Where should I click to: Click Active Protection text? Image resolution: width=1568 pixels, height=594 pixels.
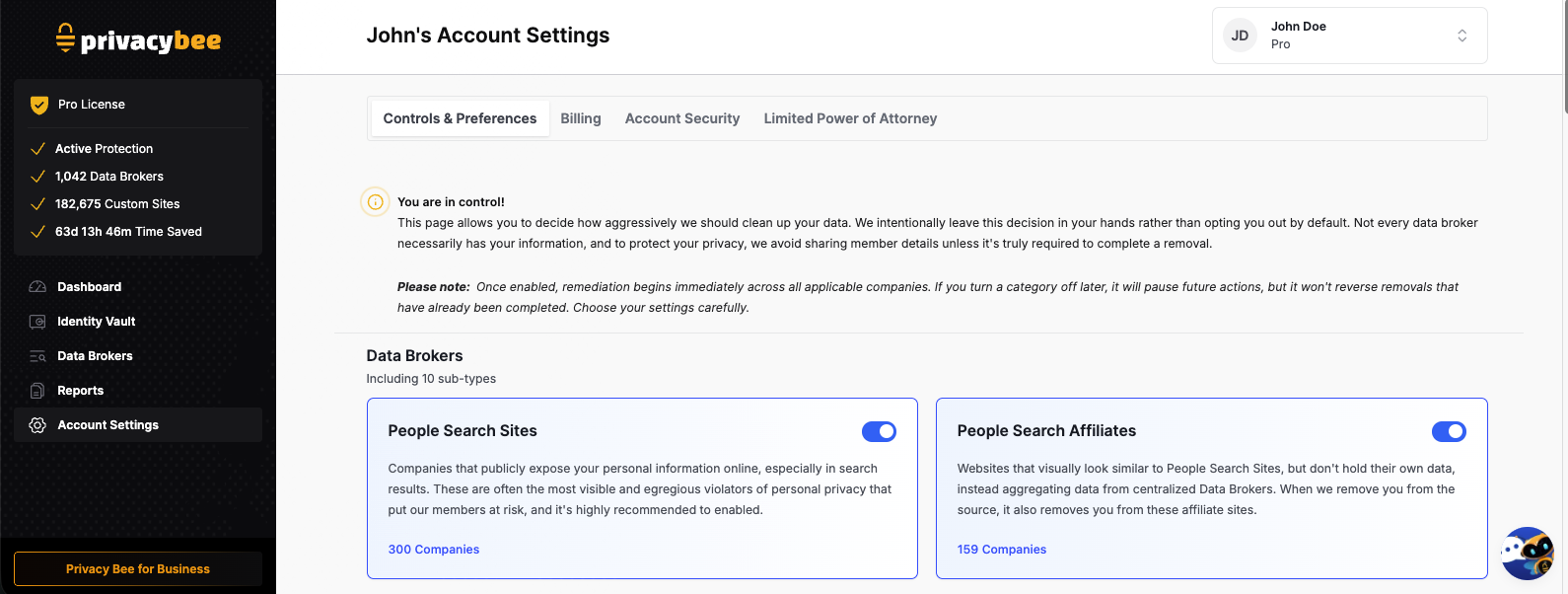click(105, 149)
